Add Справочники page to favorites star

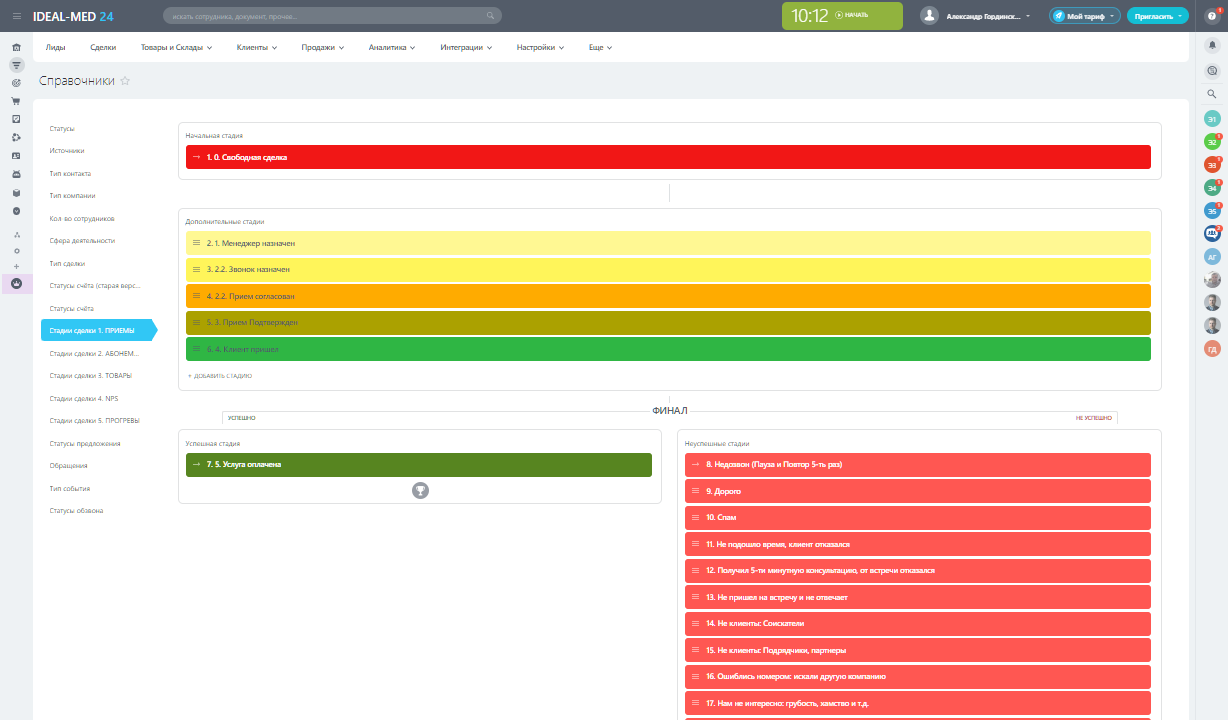coord(125,81)
